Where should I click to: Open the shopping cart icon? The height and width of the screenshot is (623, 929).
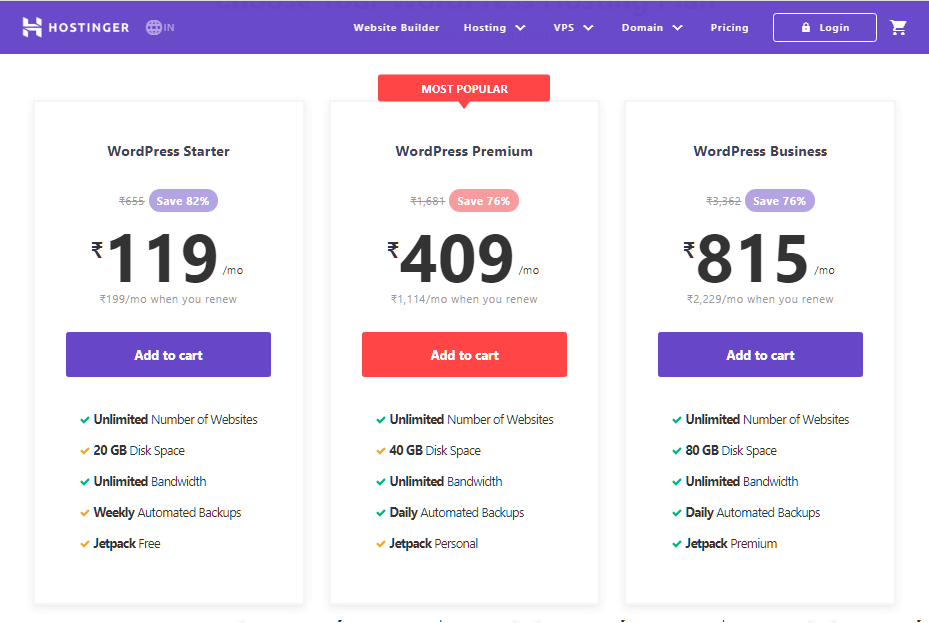point(898,27)
